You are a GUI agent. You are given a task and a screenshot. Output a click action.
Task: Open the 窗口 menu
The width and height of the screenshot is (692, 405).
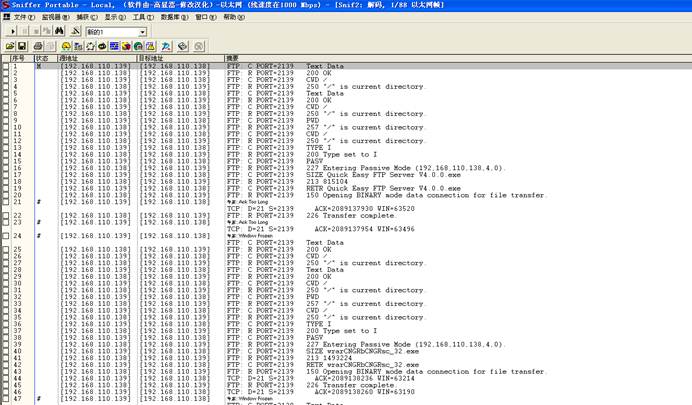(206, 17)
